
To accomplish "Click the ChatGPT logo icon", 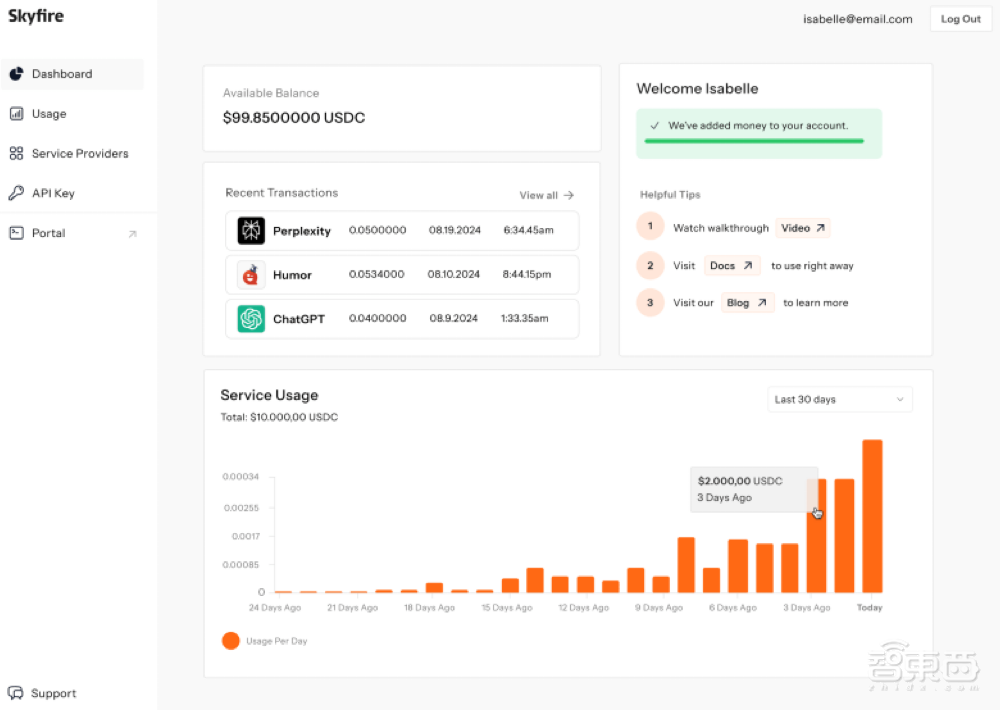I will pos(251,319).
